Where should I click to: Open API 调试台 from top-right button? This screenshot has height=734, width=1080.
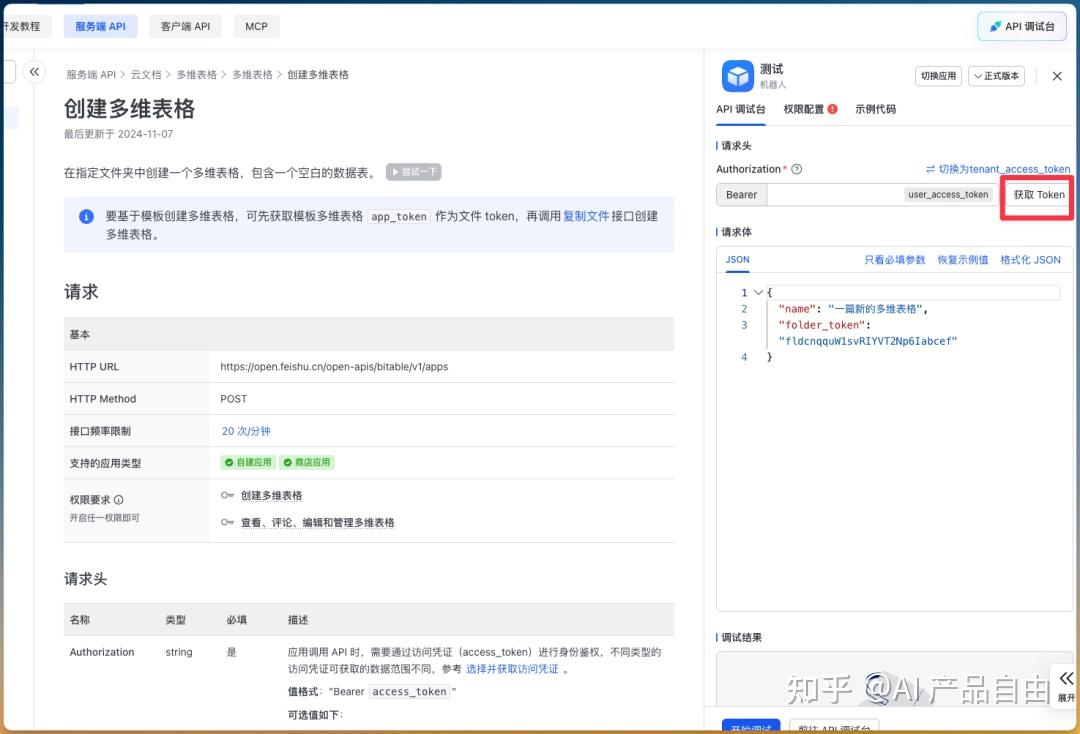pos(1022,26)
